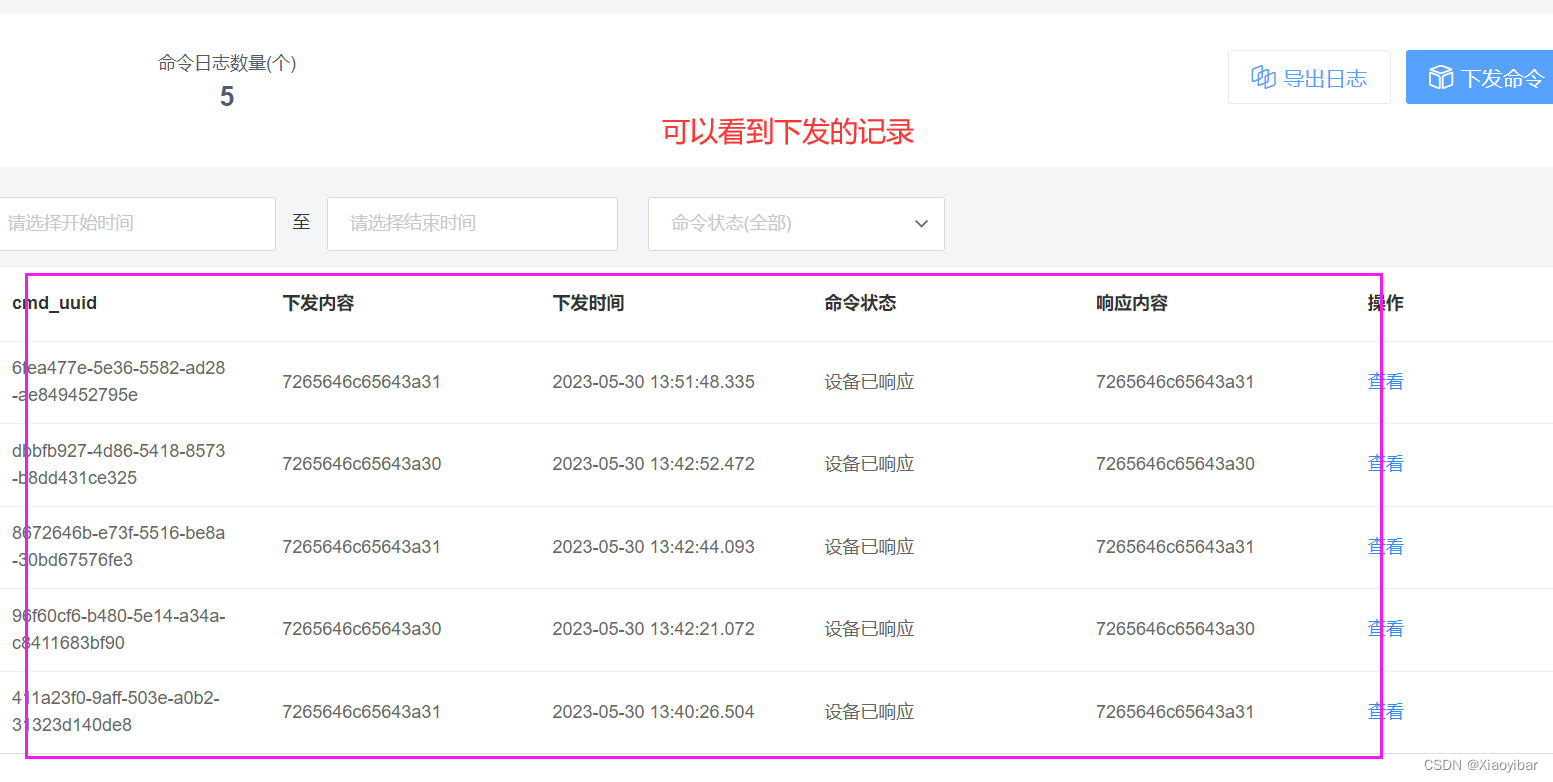Click timestamp 2023-05-30 13:42:44.093
The image size is (1553, 782).
[653, 547]
